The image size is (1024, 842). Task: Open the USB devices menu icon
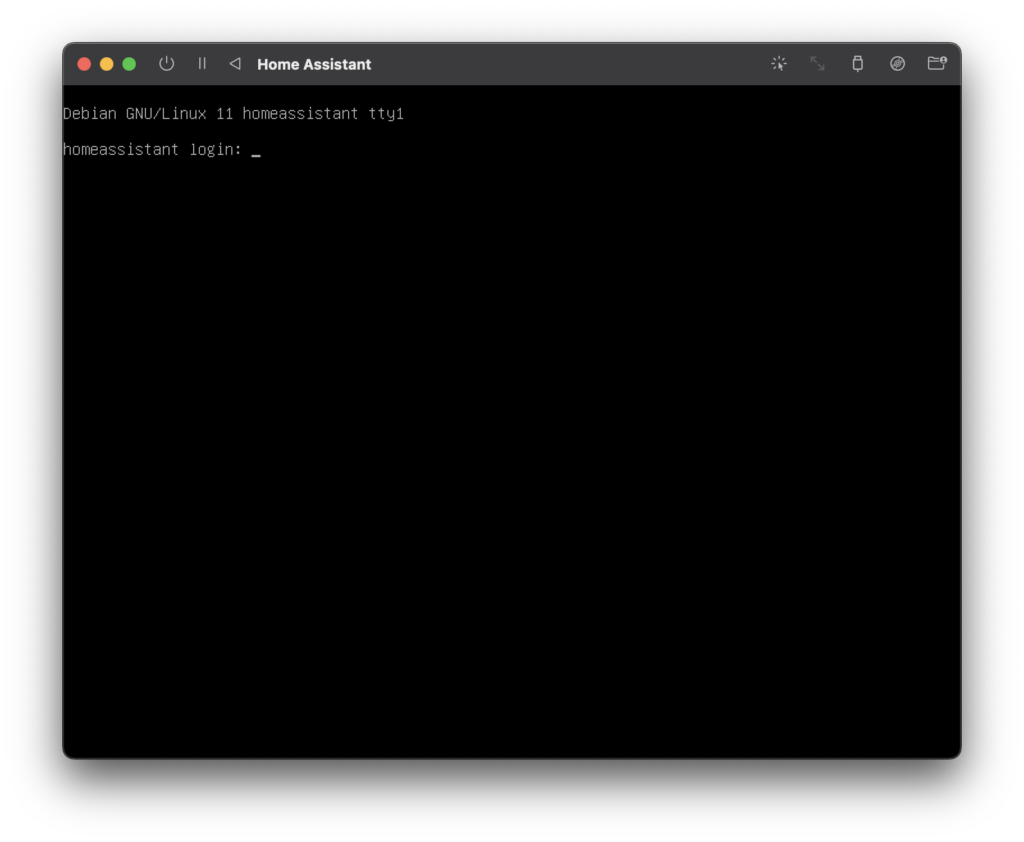[x=857, y=63]
